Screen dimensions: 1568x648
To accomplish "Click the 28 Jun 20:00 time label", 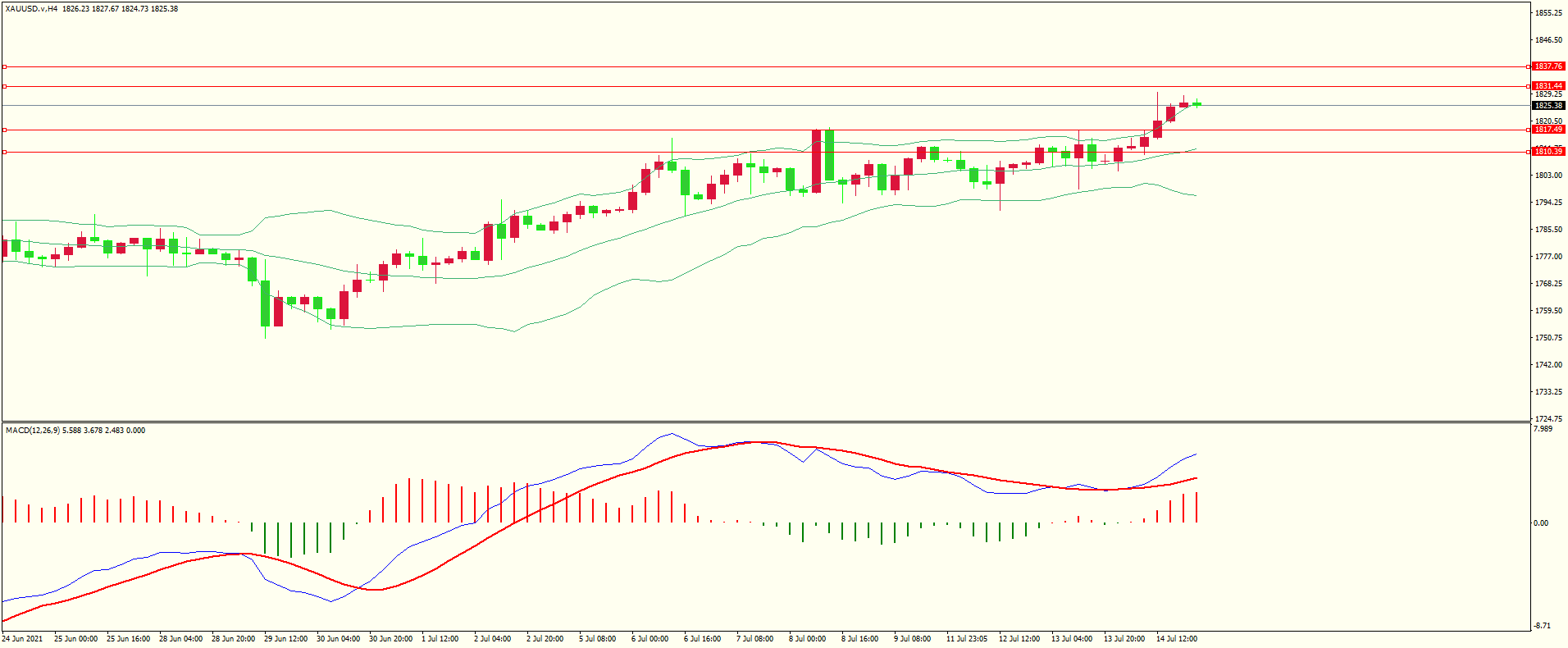I will click(233, 639).
